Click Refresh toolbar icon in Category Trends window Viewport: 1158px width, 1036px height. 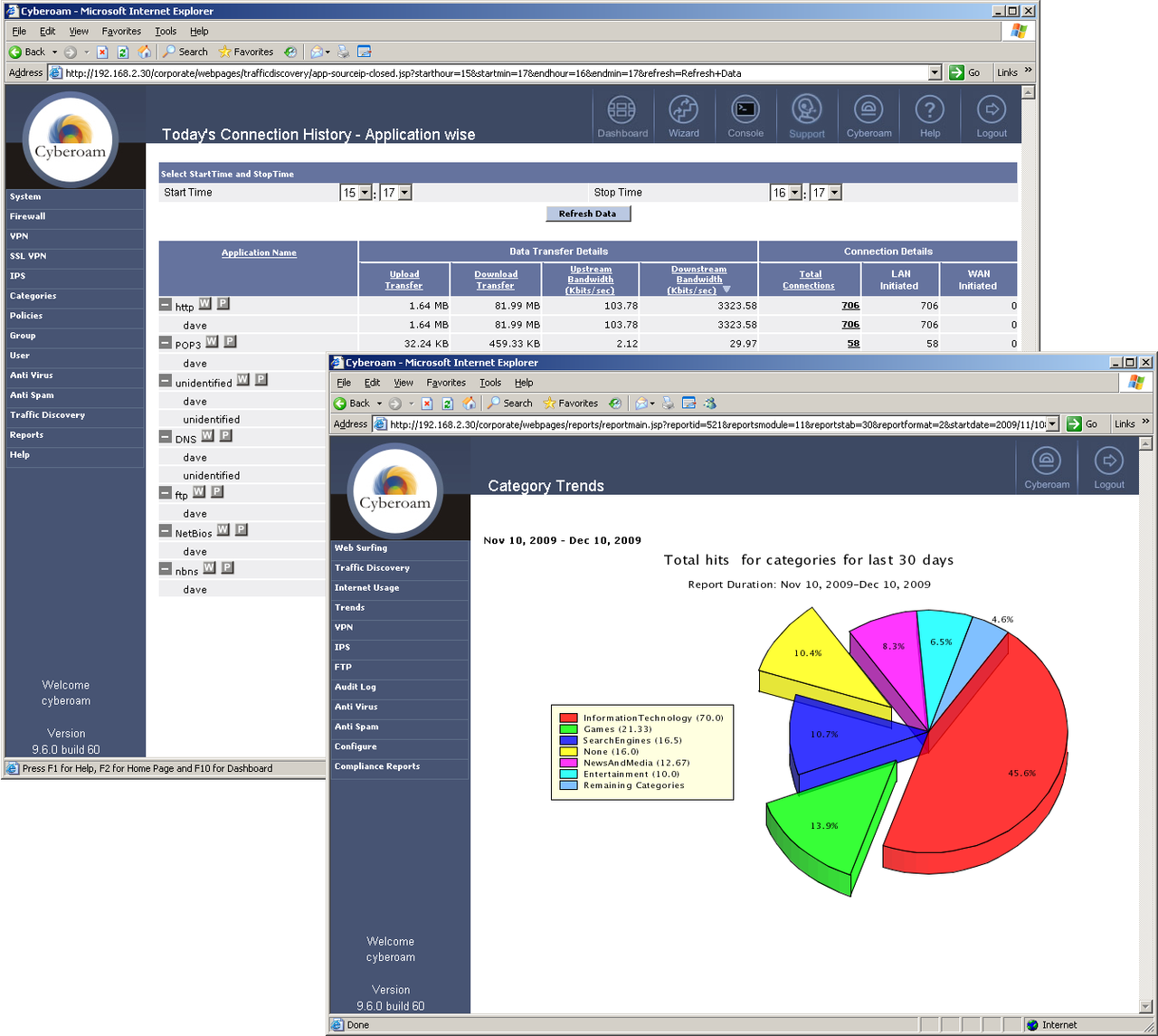pos(448,404)
